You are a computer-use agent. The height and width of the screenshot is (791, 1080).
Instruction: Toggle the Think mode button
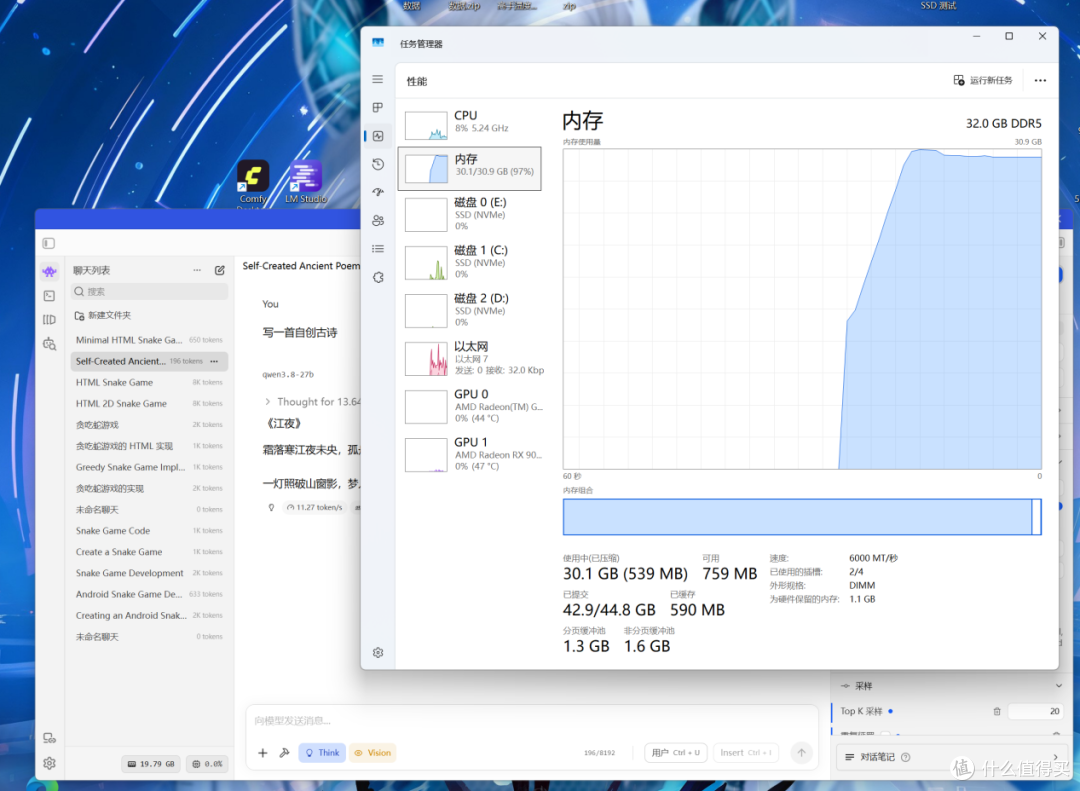[x=322, y=752]
